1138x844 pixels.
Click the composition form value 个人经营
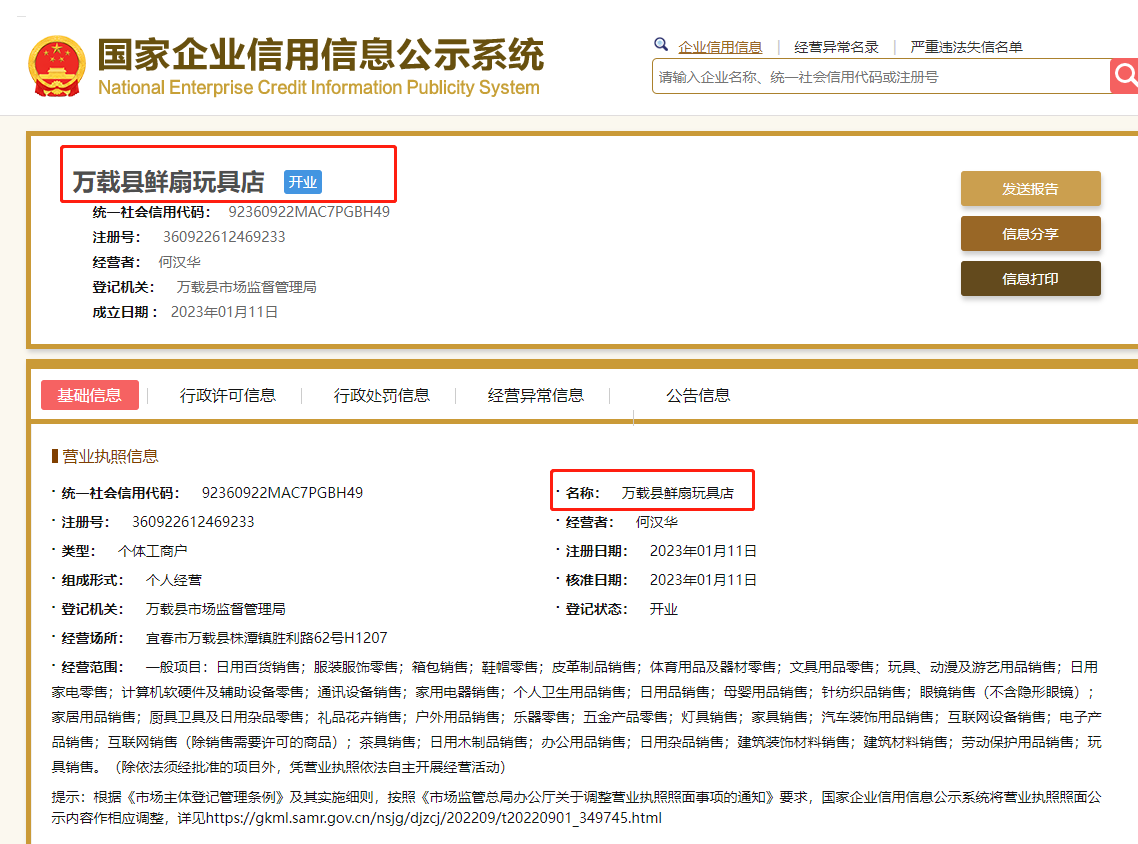[x=173, y=580]
